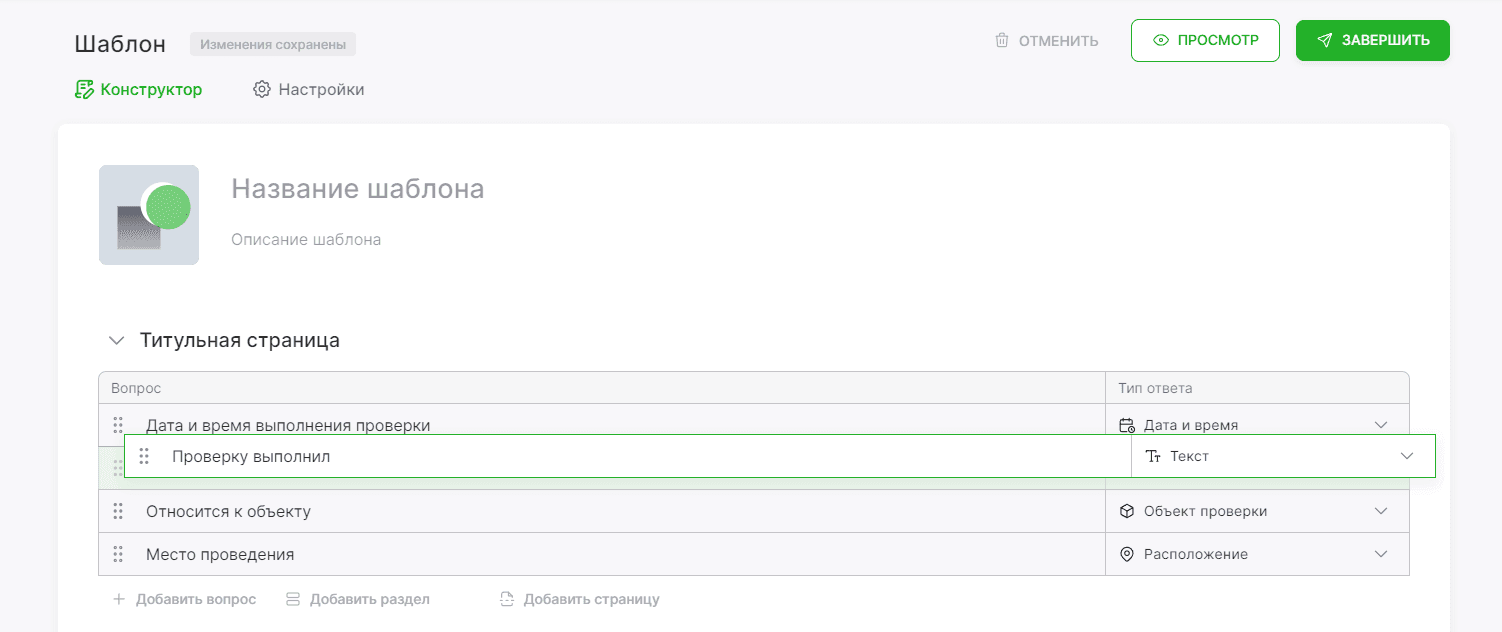This screenshot has height=632, width=1502.
Task: Collapse the Титульная страница section
Action: coord(117,340)
